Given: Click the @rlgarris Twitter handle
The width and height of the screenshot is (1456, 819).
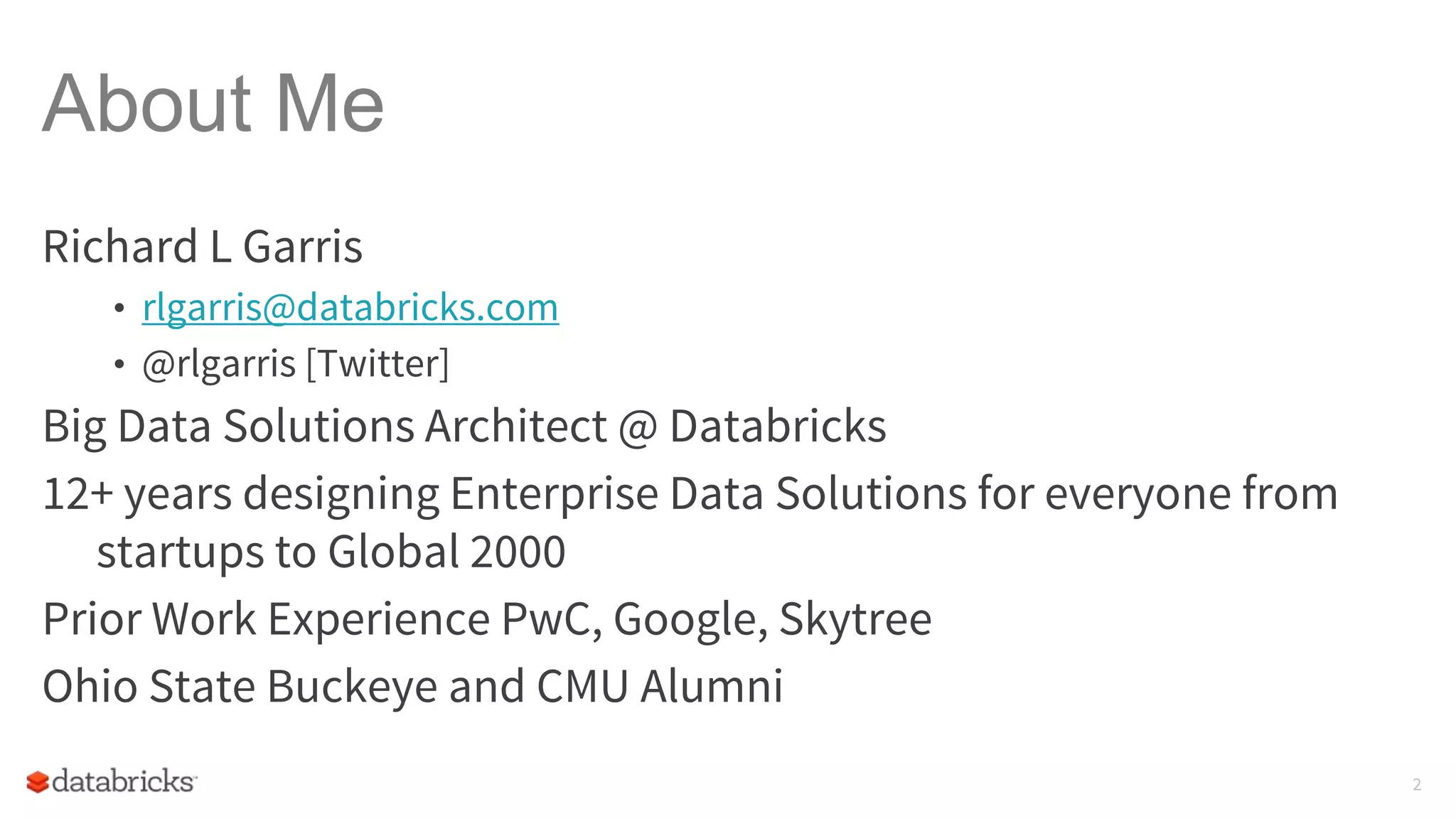Looking at the screenshot, I should 218,365.
